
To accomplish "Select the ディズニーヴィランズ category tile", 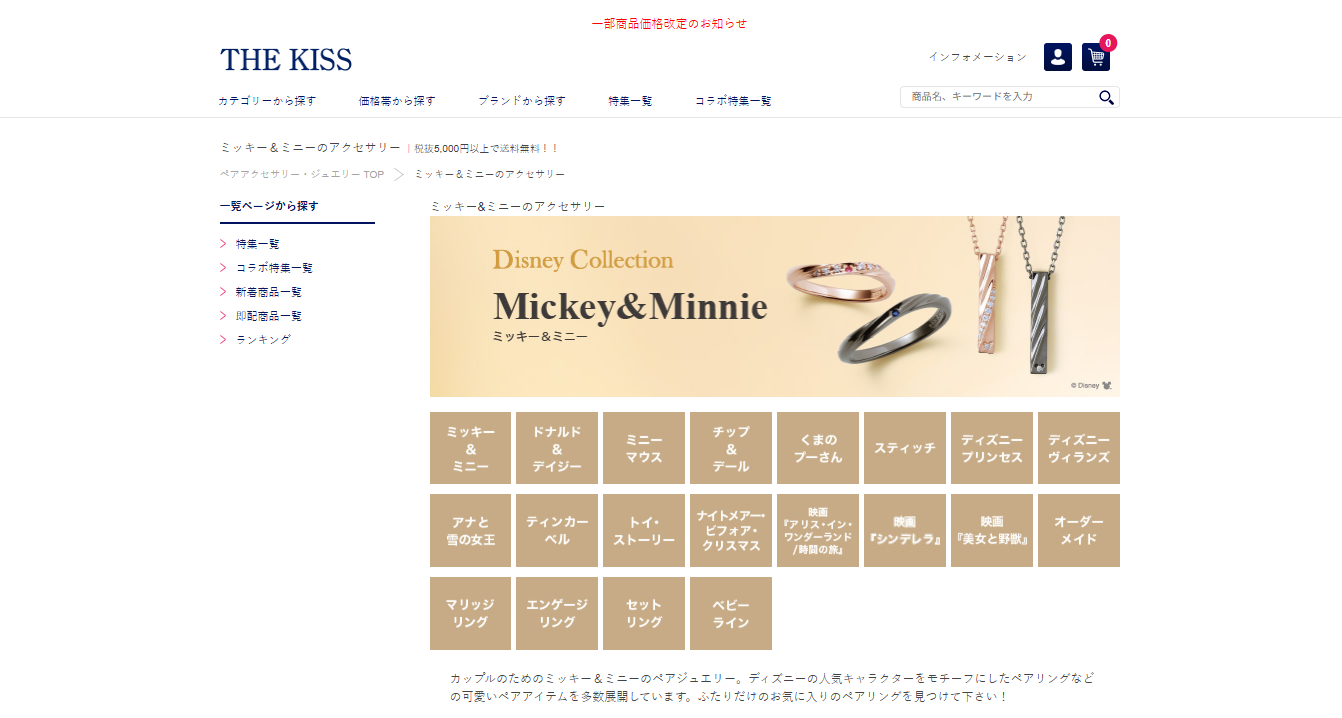I will (1079, 448).
